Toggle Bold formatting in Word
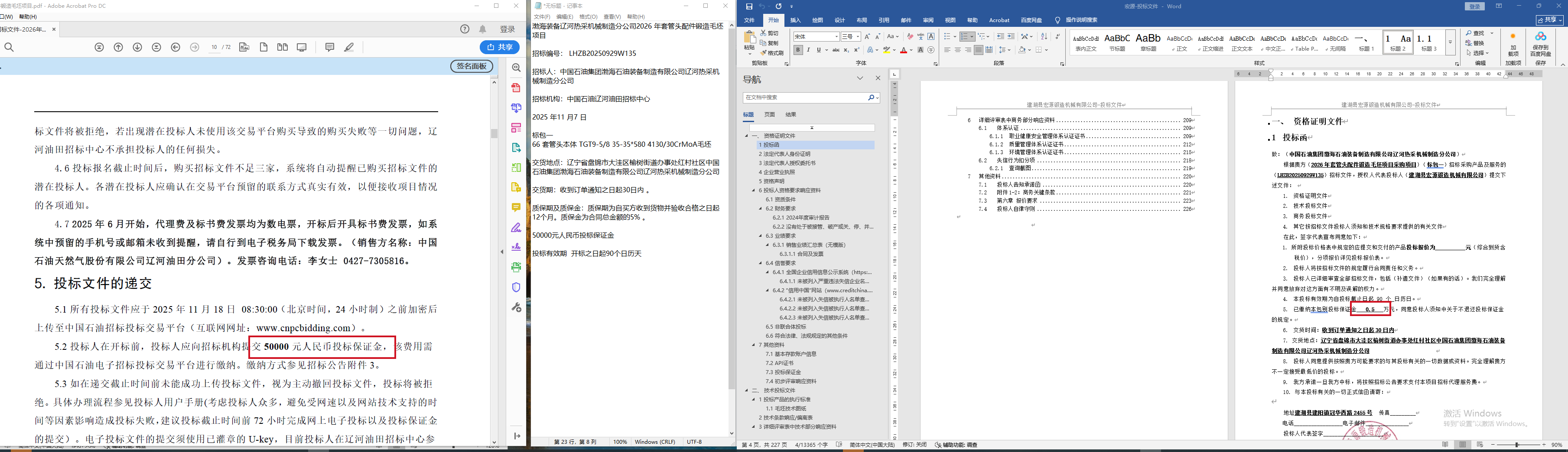The image size is (1568, 452). (798, 50)
